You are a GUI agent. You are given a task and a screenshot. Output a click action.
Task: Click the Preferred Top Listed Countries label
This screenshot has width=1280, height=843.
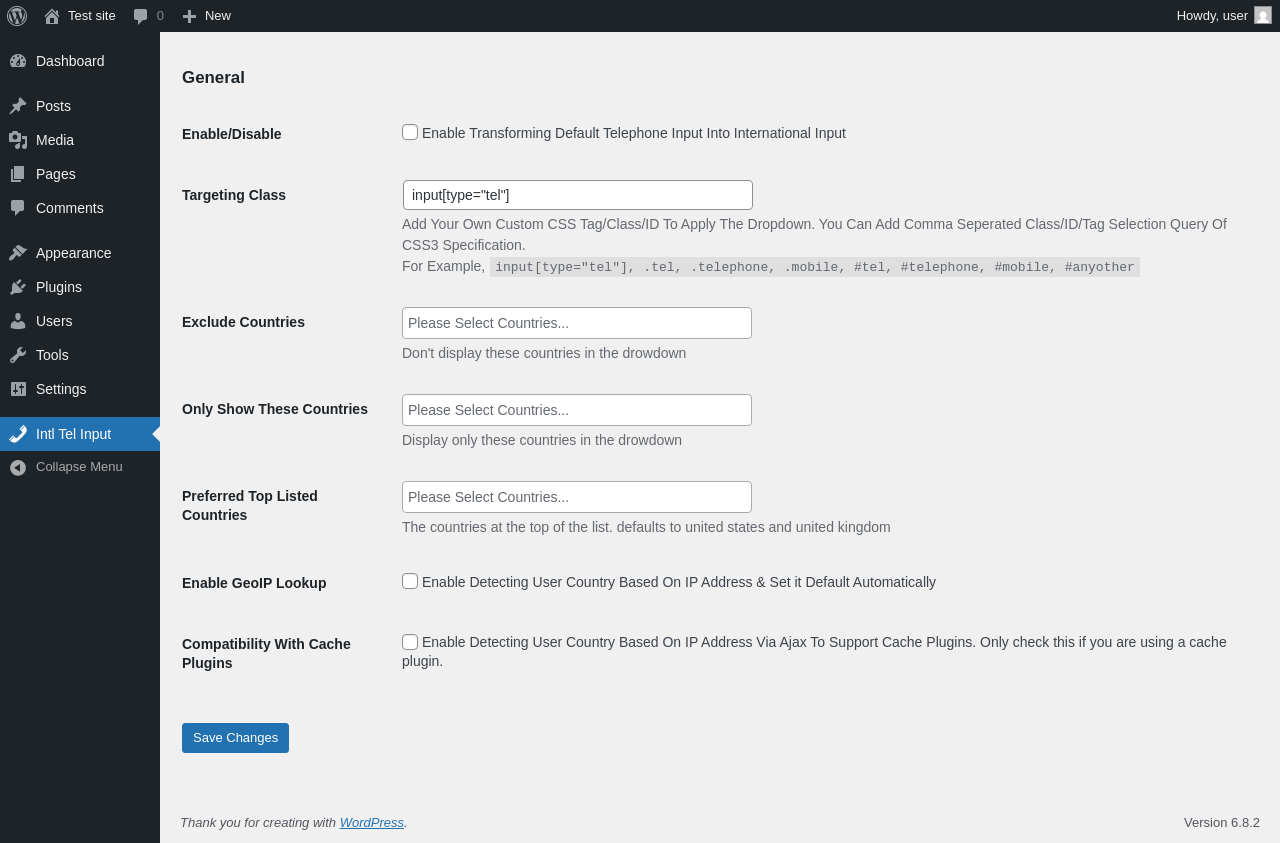(x=250, y=506)
